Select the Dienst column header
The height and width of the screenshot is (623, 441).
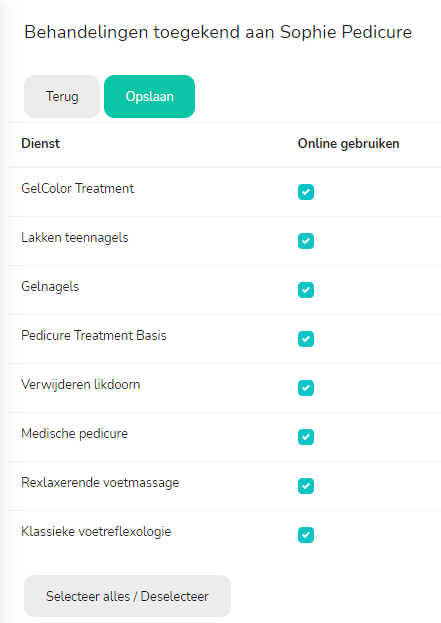41,143
